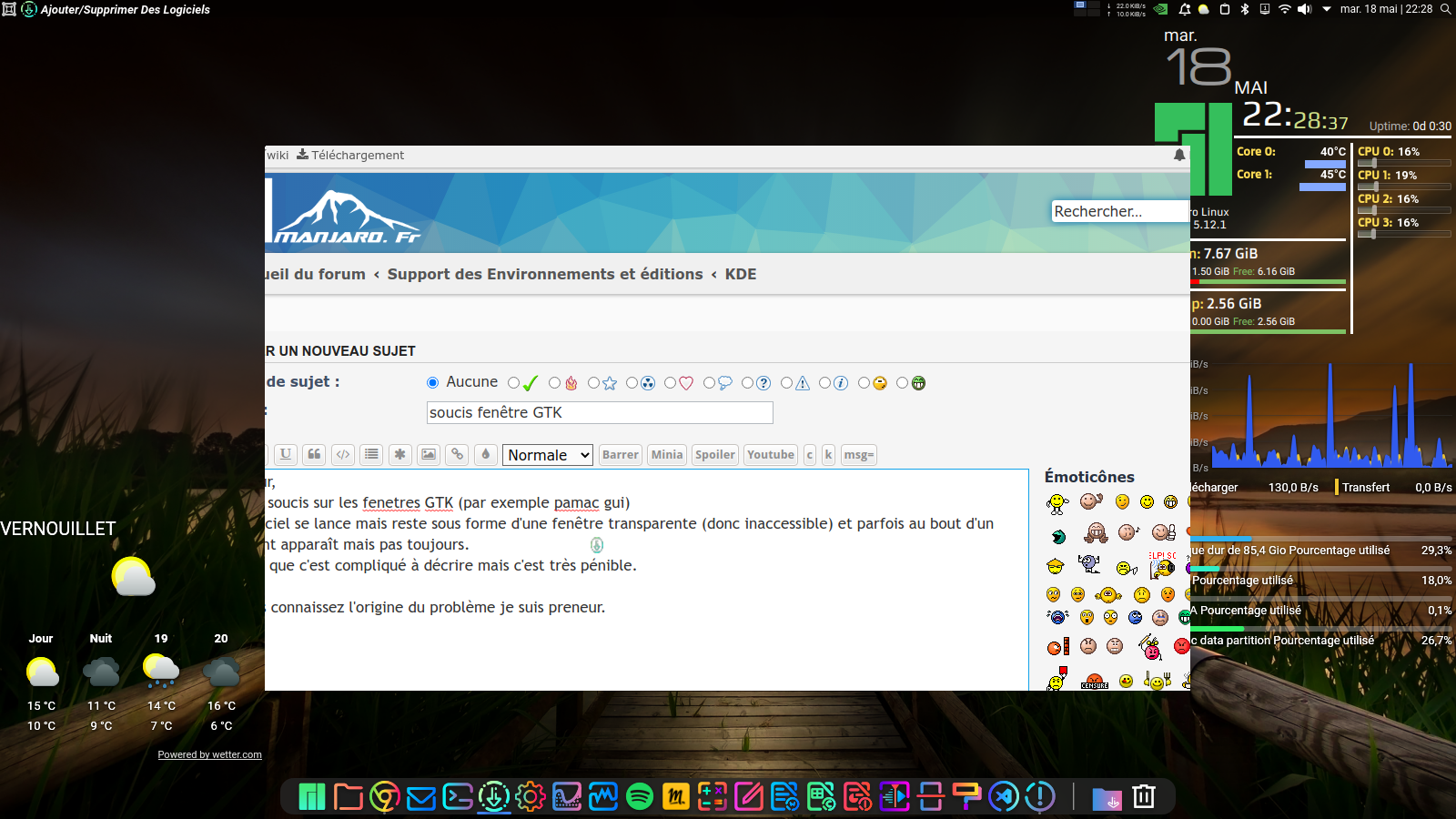Select the heart topic icon radio
The image size is (1456, 819).
[x=670, y=383]
